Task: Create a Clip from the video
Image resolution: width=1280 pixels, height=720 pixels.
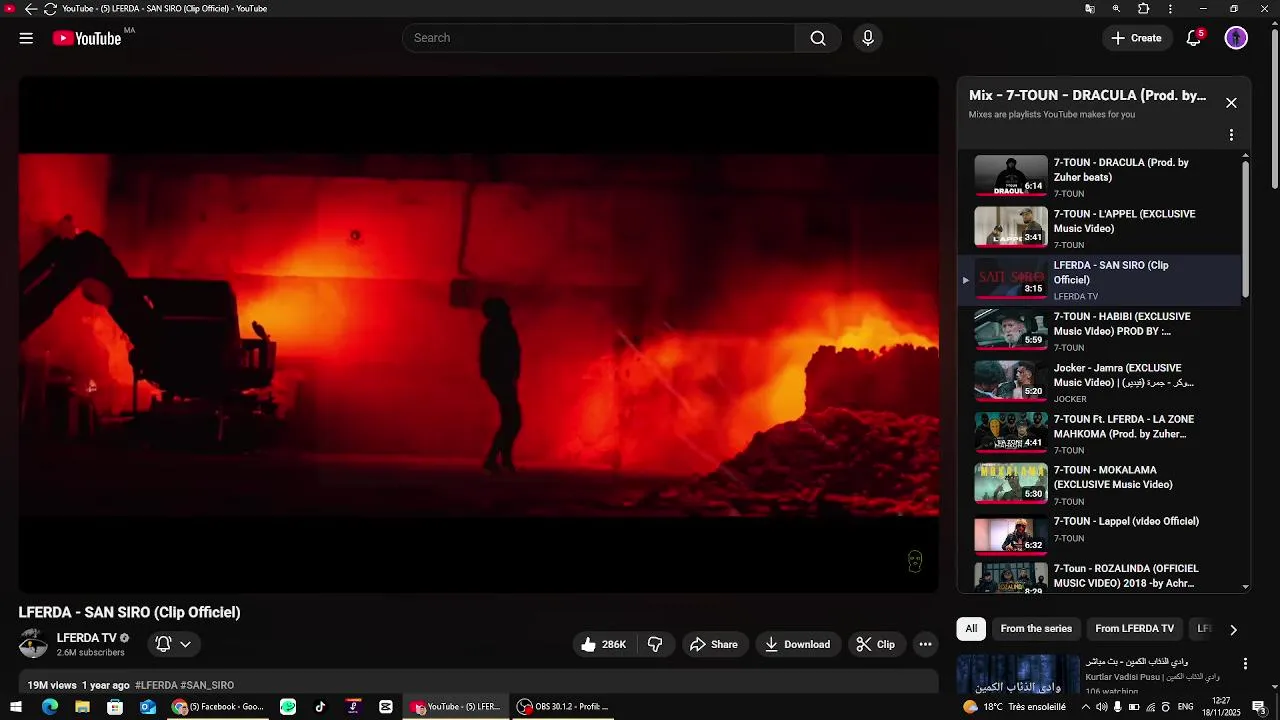Action: coord(876,645)
